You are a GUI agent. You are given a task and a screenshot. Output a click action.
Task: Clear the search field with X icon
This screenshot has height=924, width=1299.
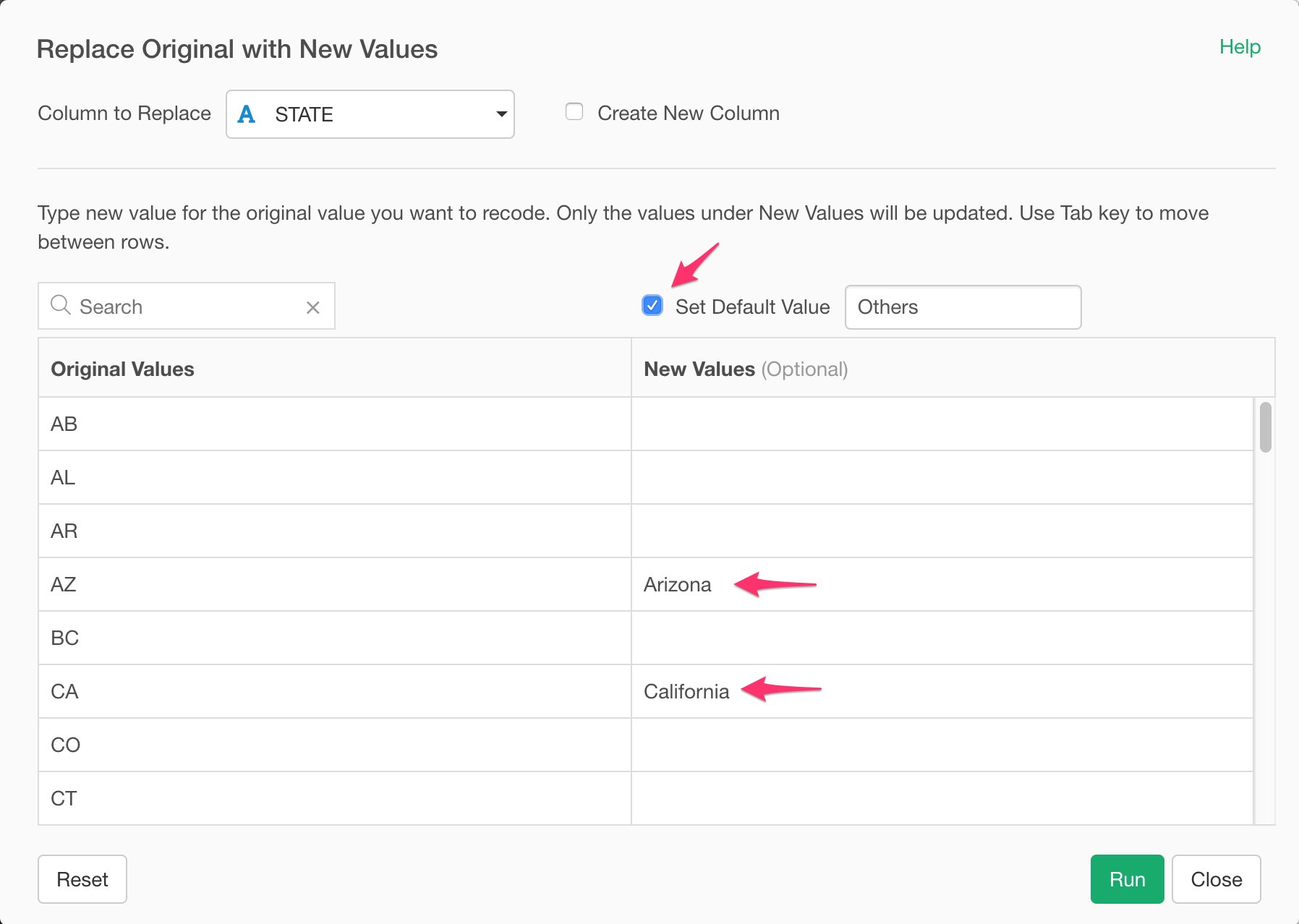313,307
